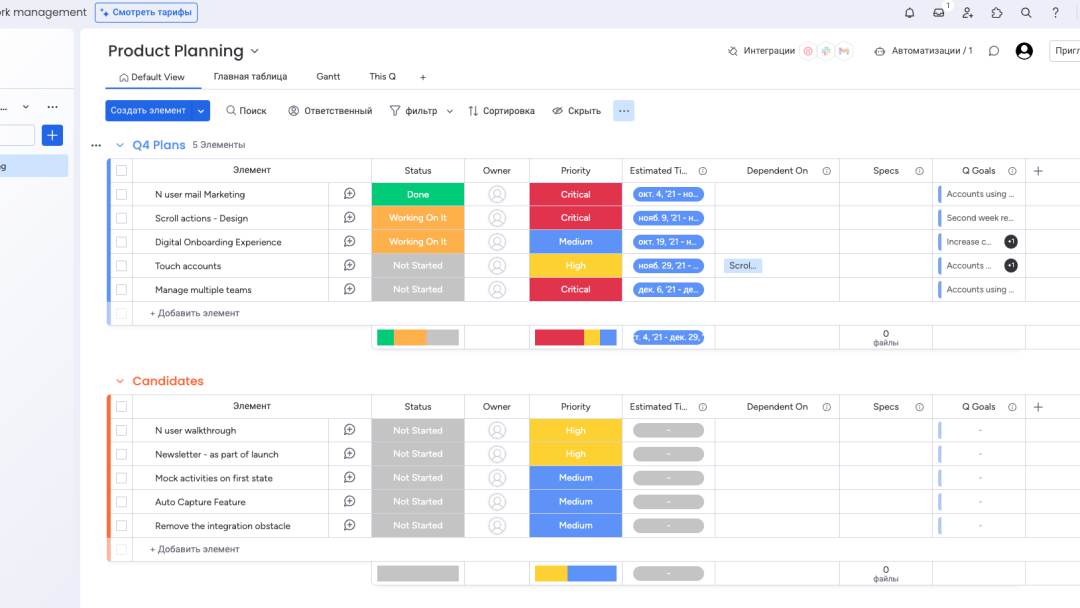Open the Product Planning title dropdown
The image size is (1080, 608).
255,51
